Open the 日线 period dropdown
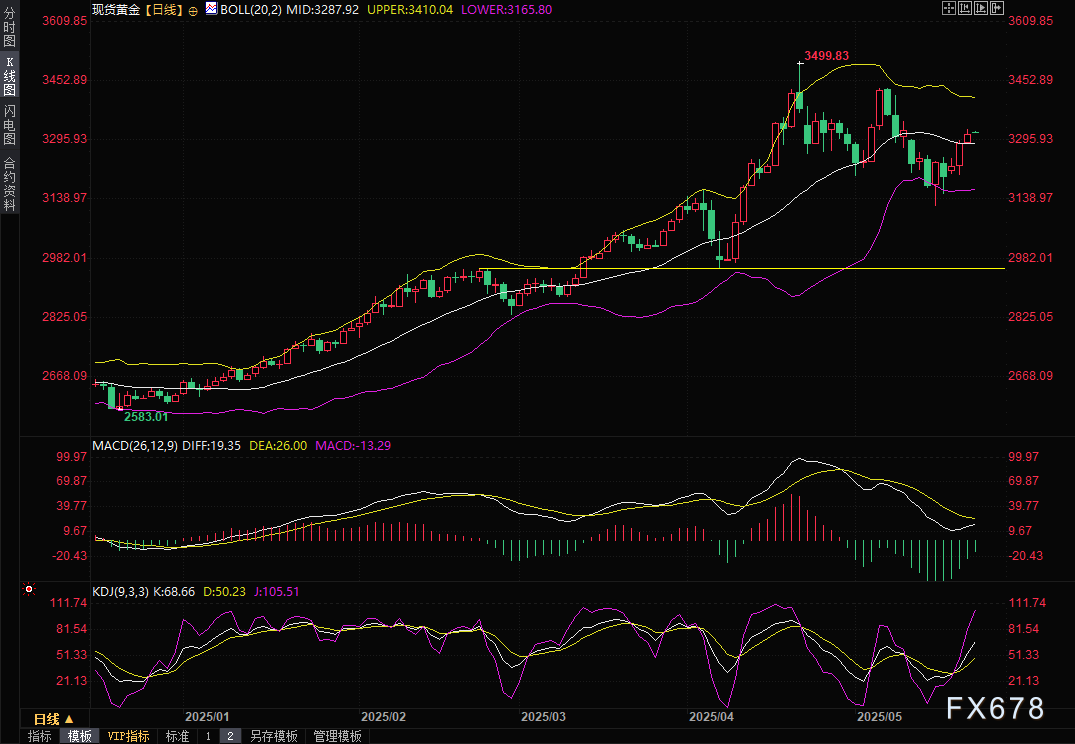The width and height of the screenshot is (1075, 744). point(53,719)
